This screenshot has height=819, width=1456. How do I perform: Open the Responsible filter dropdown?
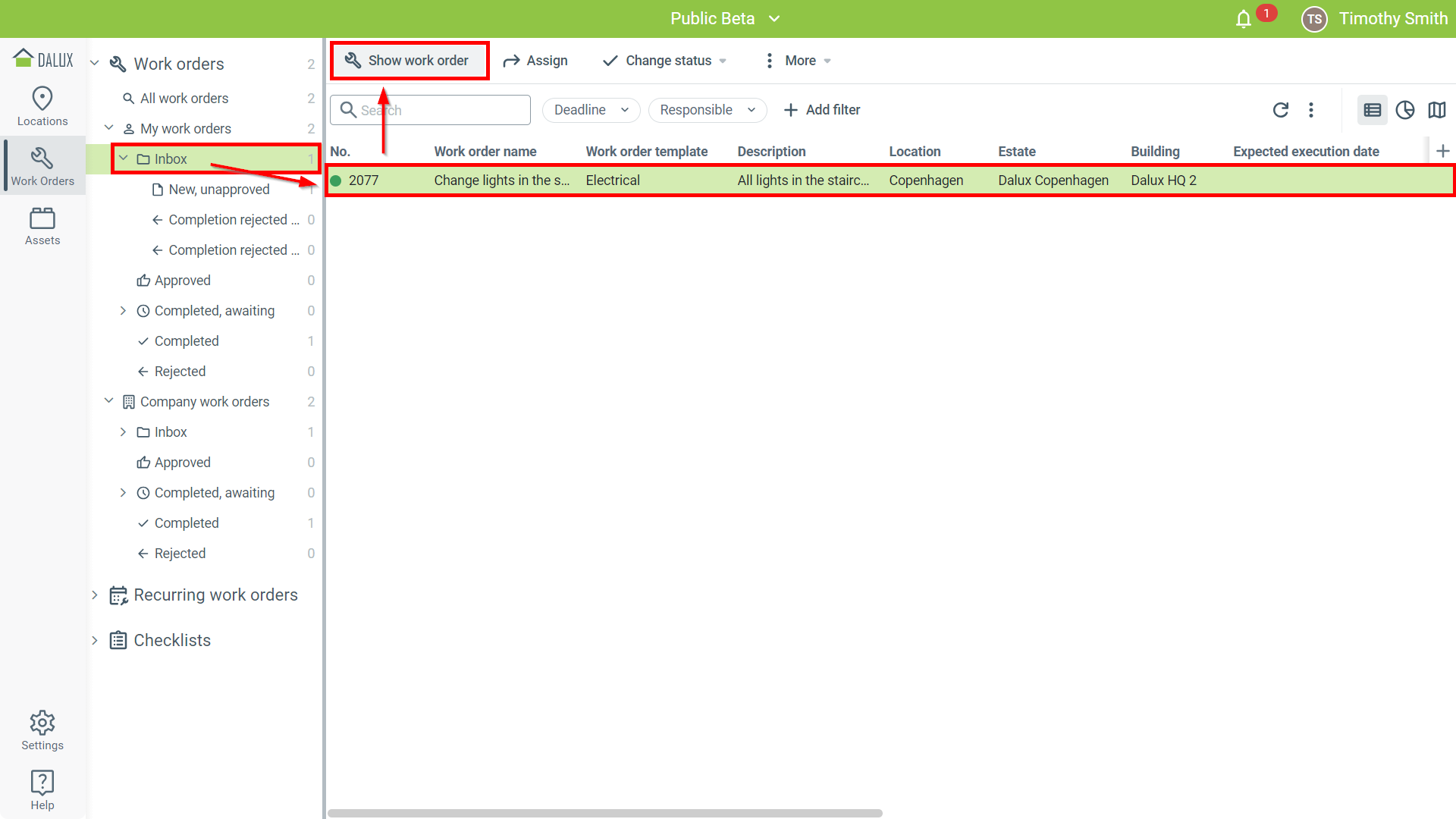pos(708,110)
